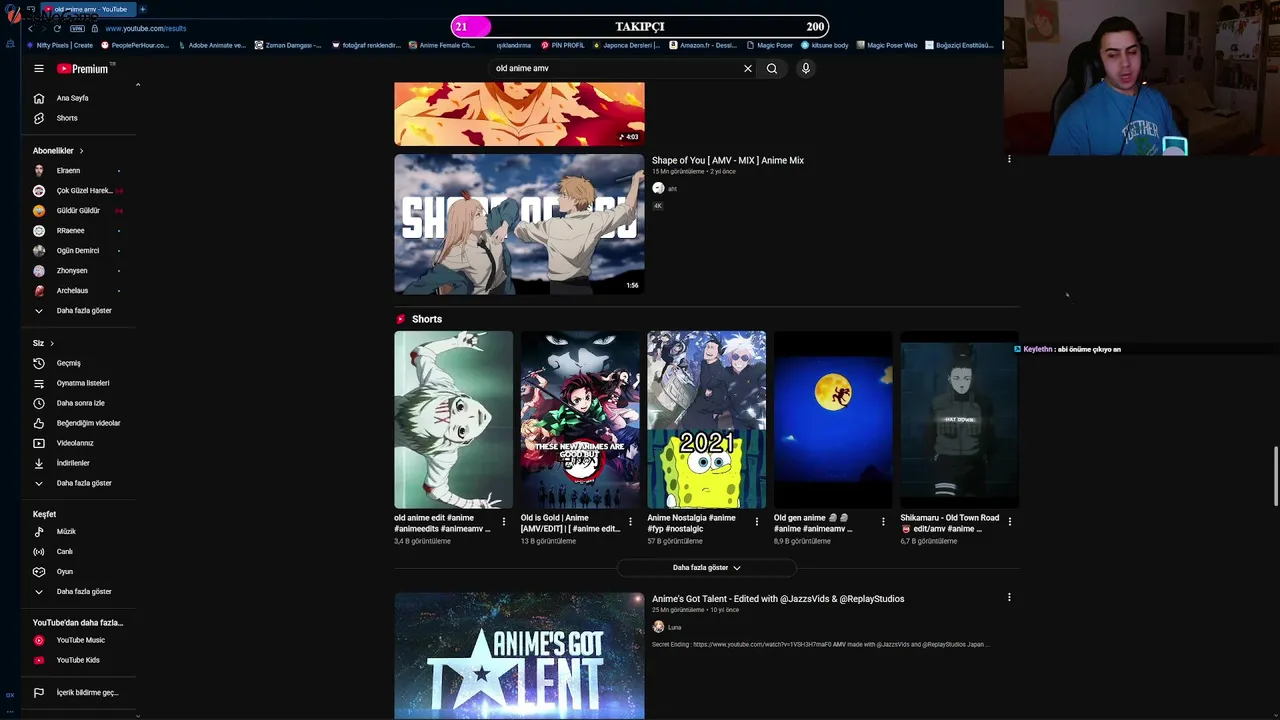Open Nifty Pixels | Create bookmark
Screen dimensions: 1280x720
tap(61, 45)
